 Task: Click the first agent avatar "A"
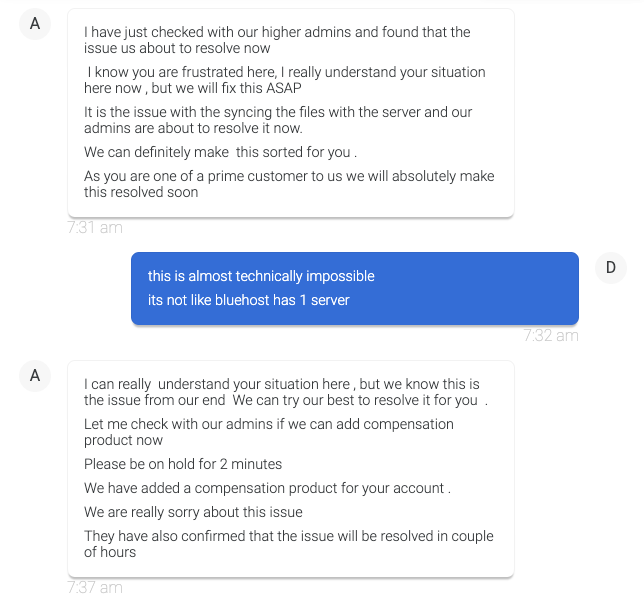coord(35,24)
